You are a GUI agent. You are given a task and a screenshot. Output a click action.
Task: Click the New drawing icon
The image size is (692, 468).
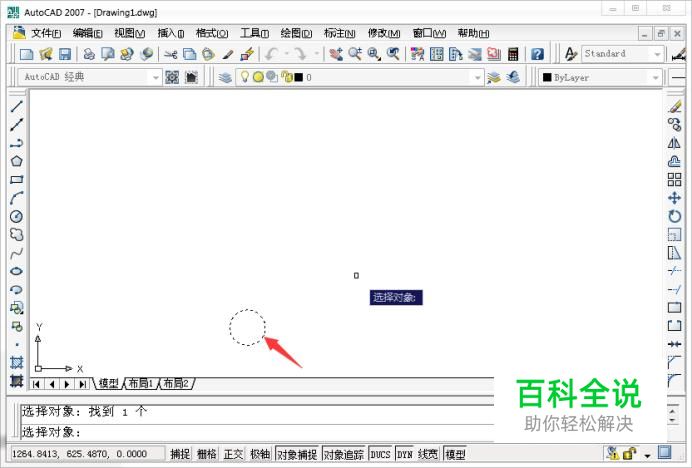[x=27, y=54]
